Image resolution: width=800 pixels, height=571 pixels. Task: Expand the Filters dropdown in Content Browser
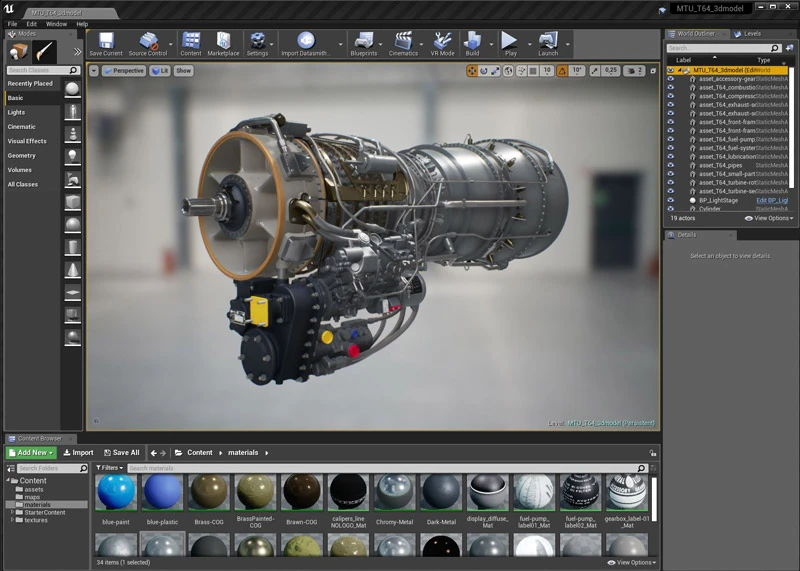point(110,468)
